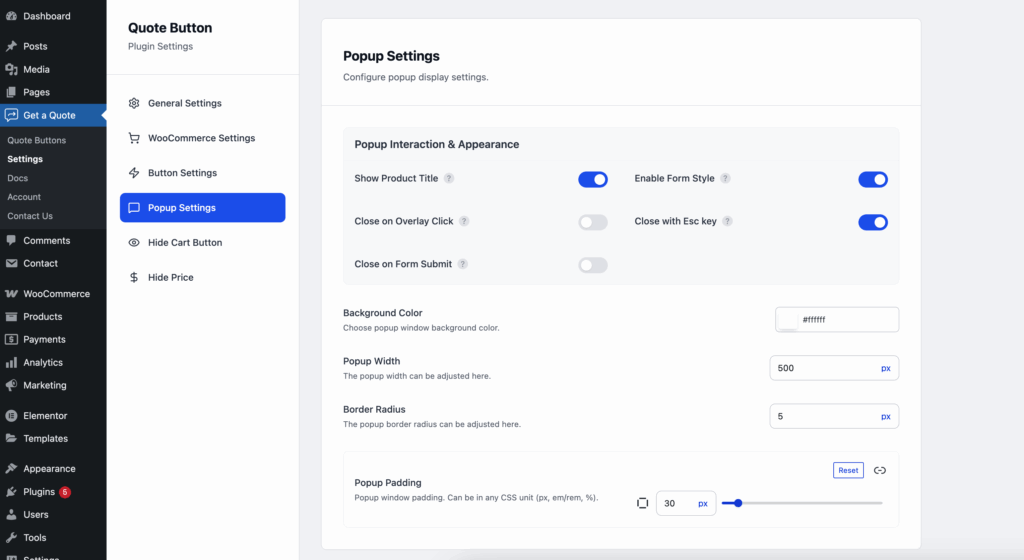Click the gear icon for General Settings
This screenshot has height=560, width=1024.
[134, 103]
